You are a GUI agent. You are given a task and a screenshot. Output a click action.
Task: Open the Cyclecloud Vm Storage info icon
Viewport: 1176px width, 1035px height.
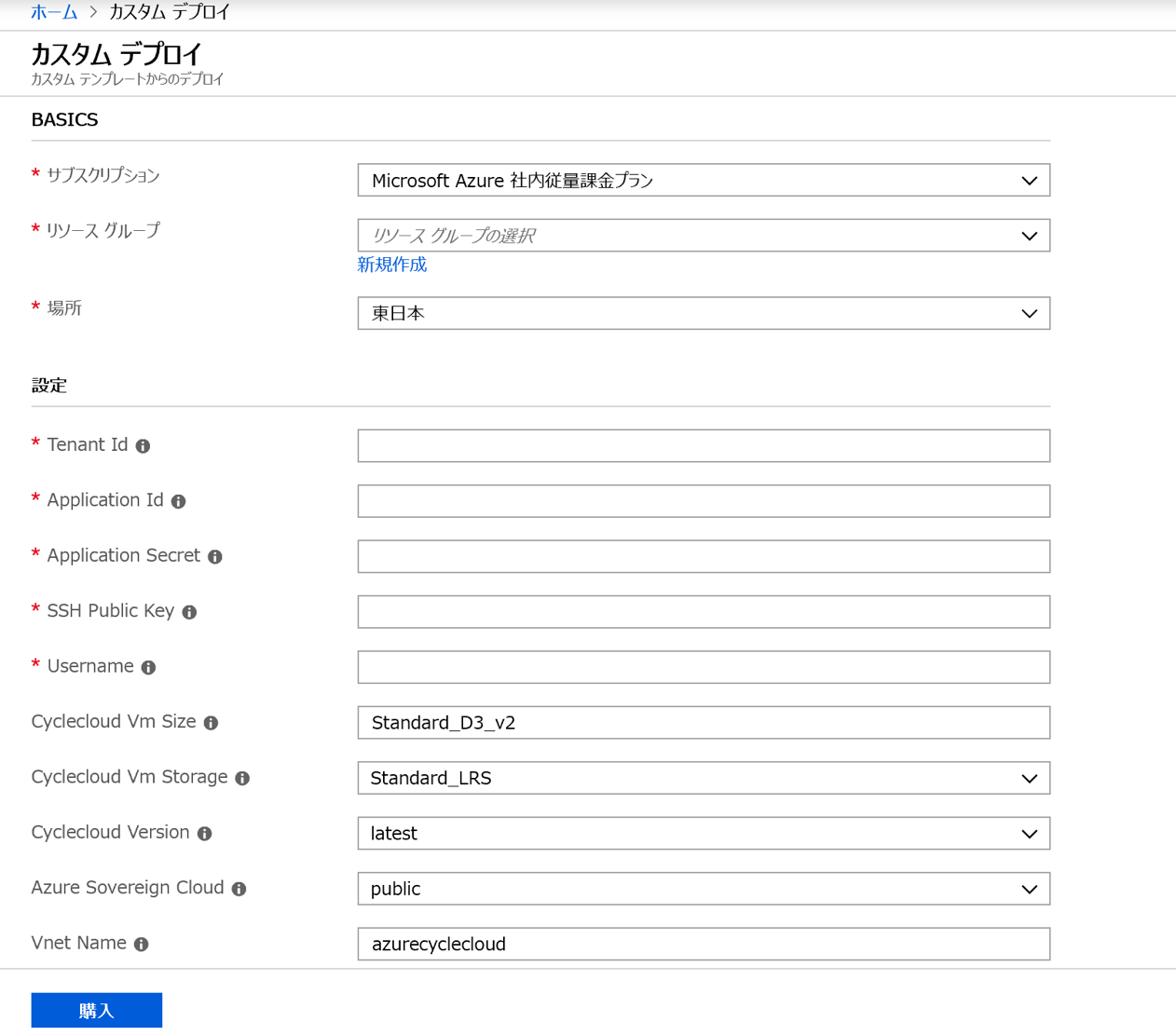click(x=240, y=778)
